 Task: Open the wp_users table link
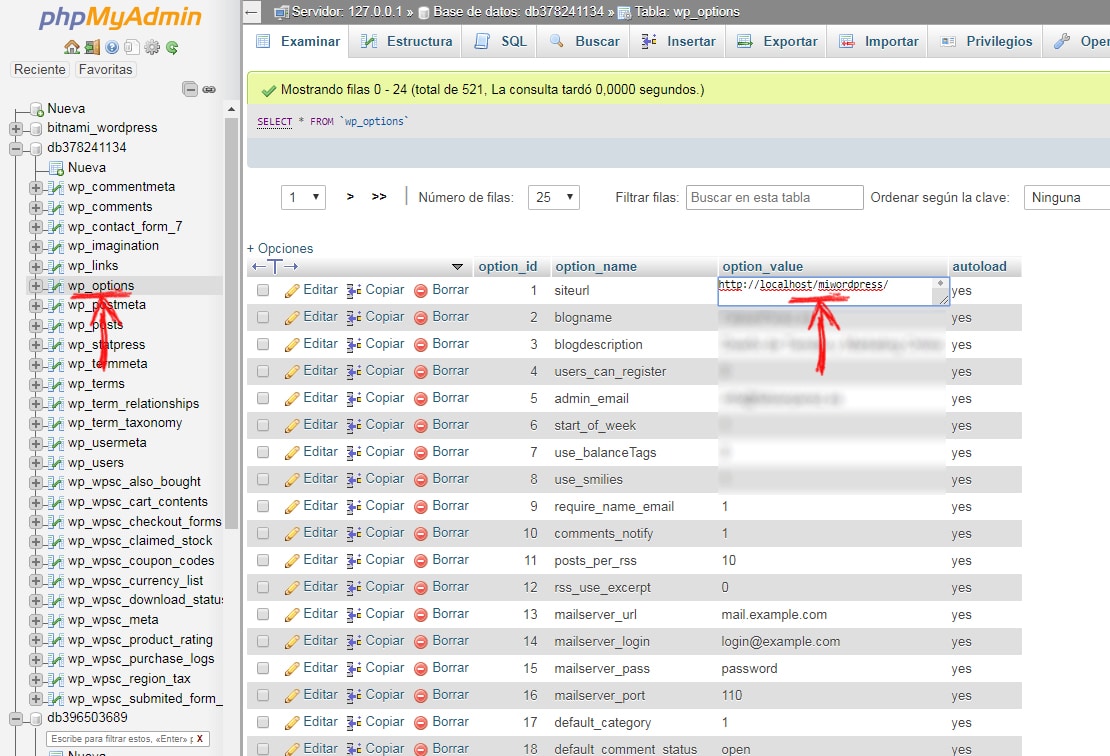click(96, 462)
